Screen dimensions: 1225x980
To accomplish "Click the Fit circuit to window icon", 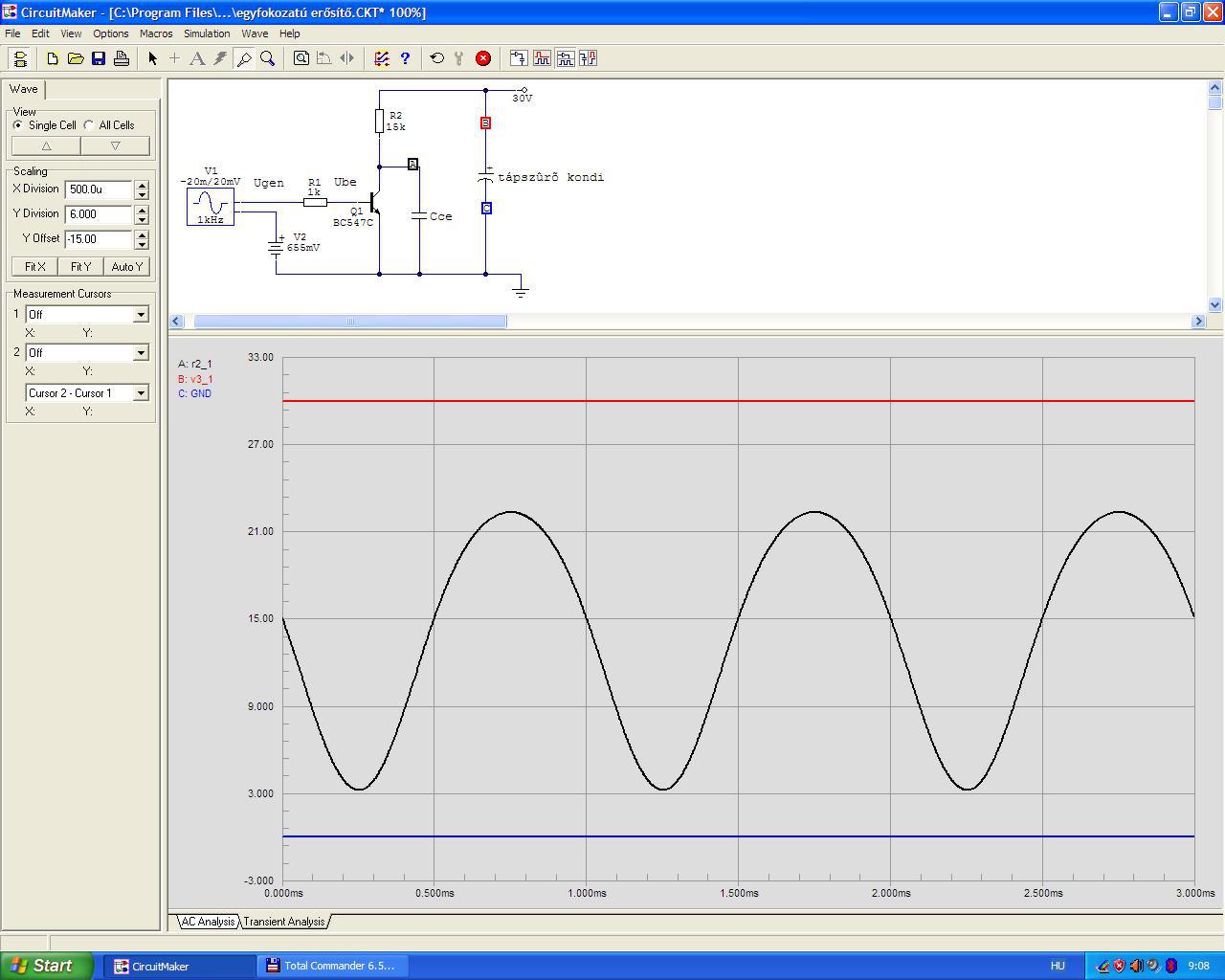I will [x=301, y=58].
